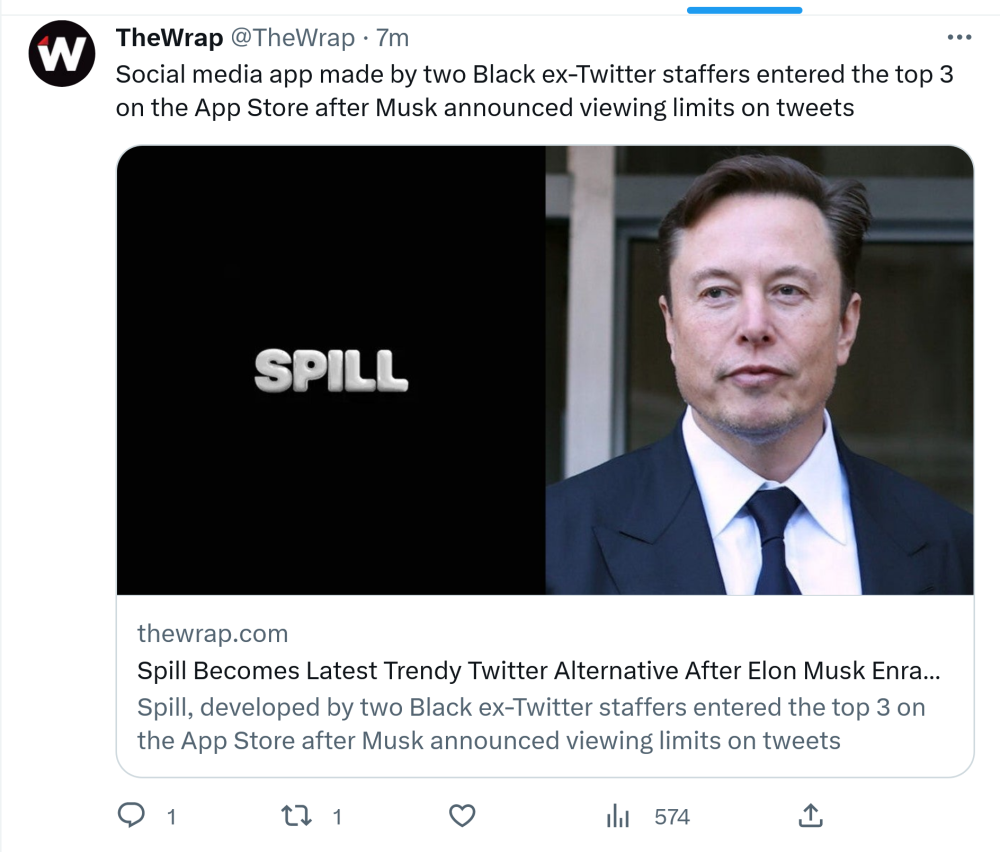Open the views analytics bar chart icon
The width and height of the screenshot is (1000, 852).
point(618,816)
